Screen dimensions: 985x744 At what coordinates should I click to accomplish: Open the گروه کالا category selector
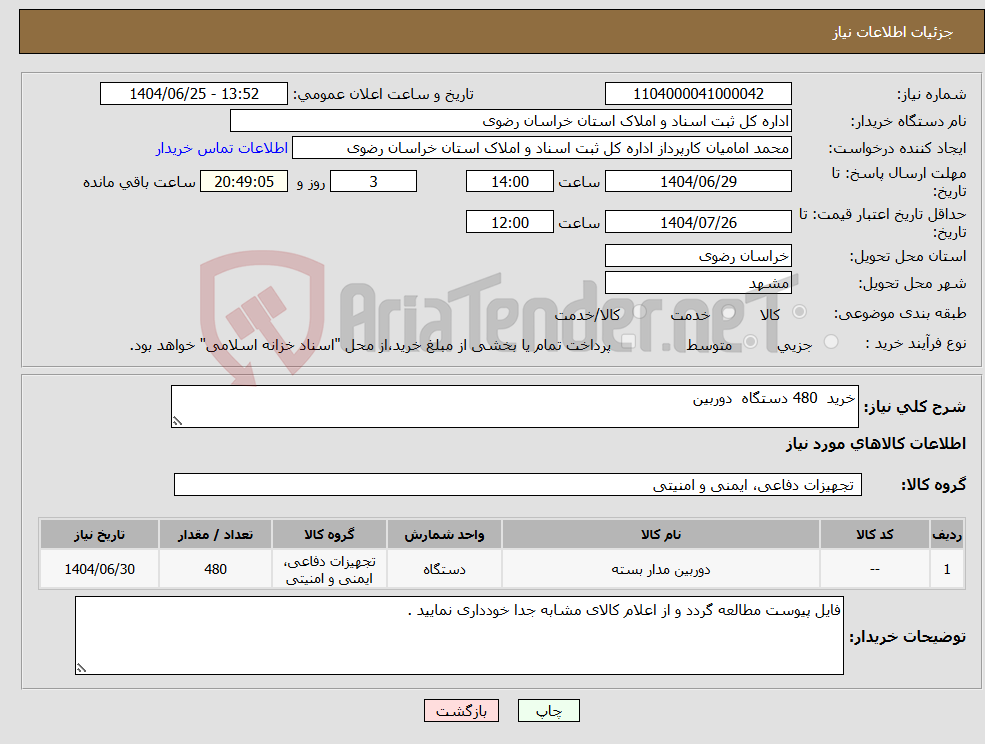point(517,484)
